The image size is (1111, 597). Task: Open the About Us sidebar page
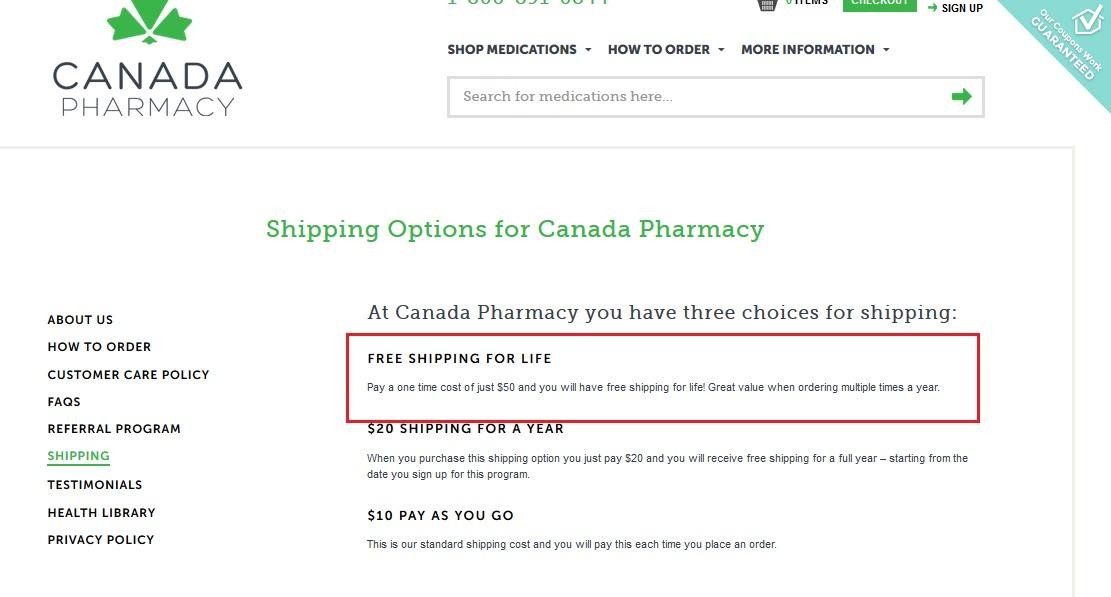click(80, 320)
